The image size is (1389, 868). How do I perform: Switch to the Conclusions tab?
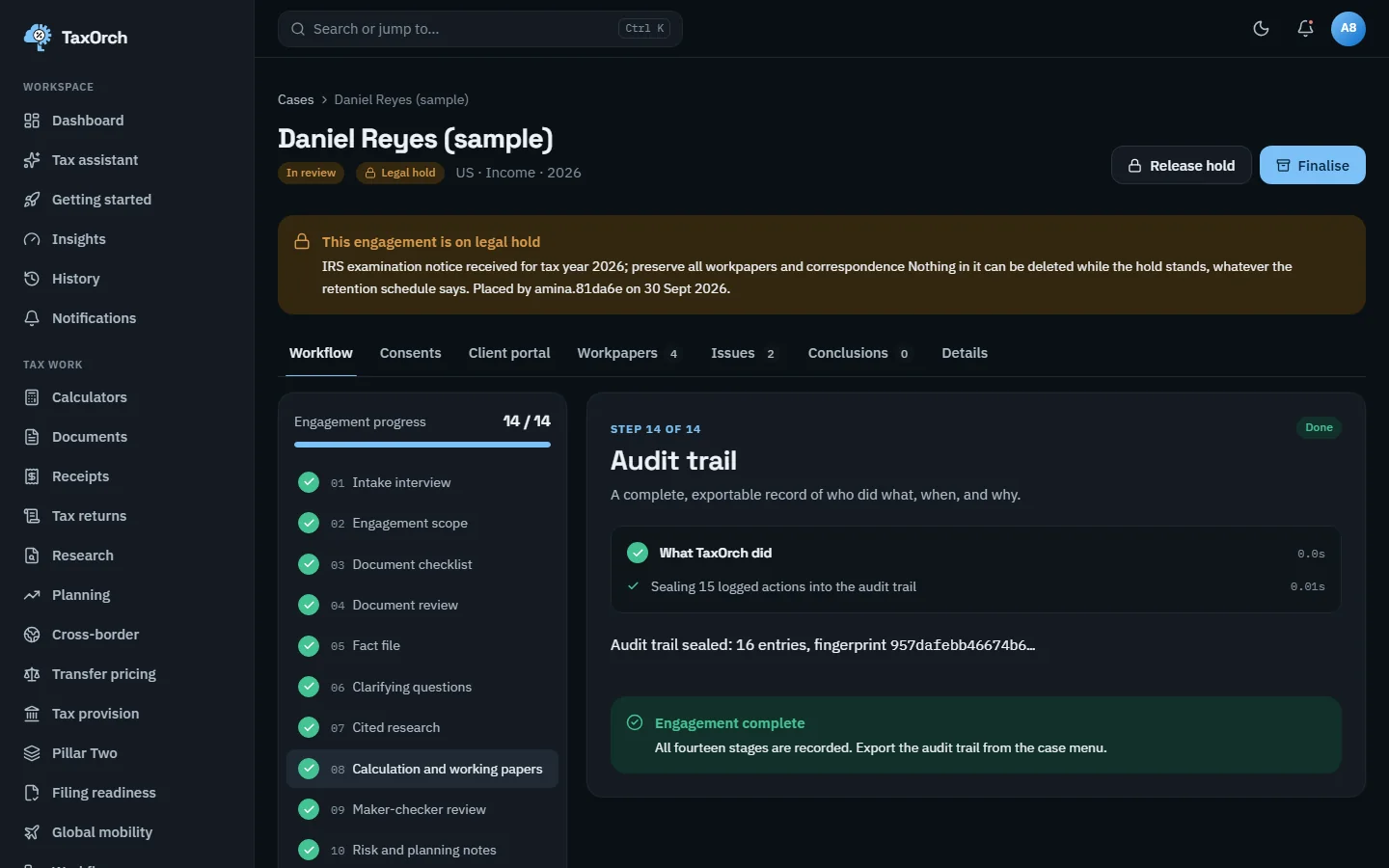(859, 353)
